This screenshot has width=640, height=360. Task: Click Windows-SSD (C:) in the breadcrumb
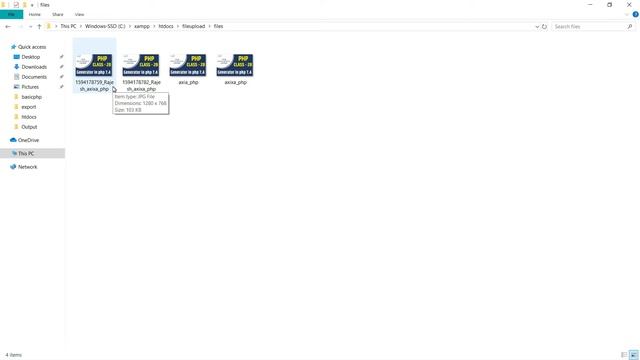105,26
